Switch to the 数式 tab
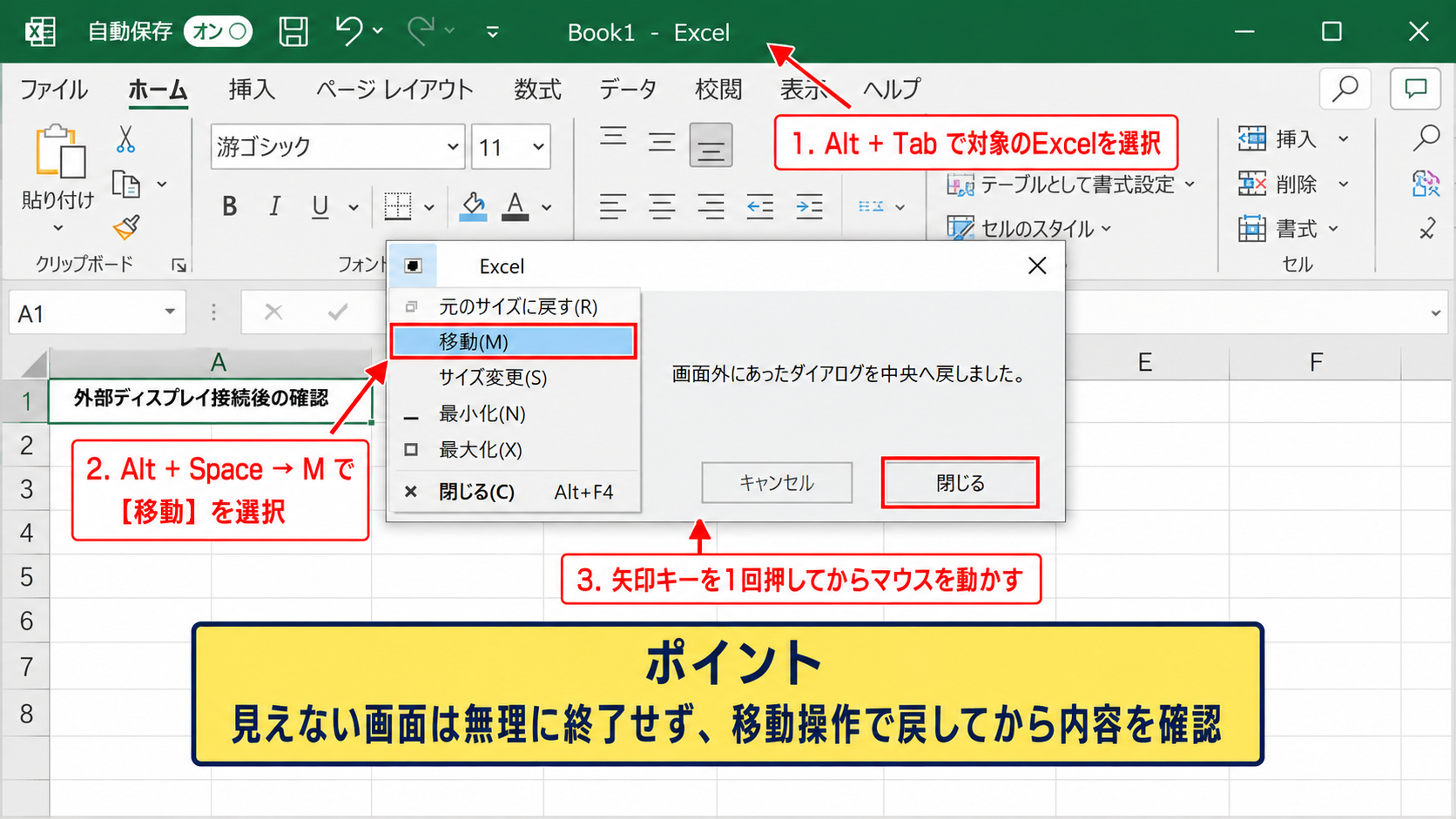Viewport: 1456px width, 819px height. coord(537,89)
